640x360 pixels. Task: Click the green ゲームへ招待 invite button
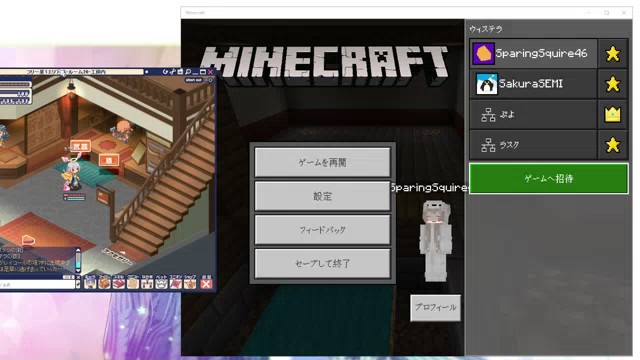click(x=549, y=178)
